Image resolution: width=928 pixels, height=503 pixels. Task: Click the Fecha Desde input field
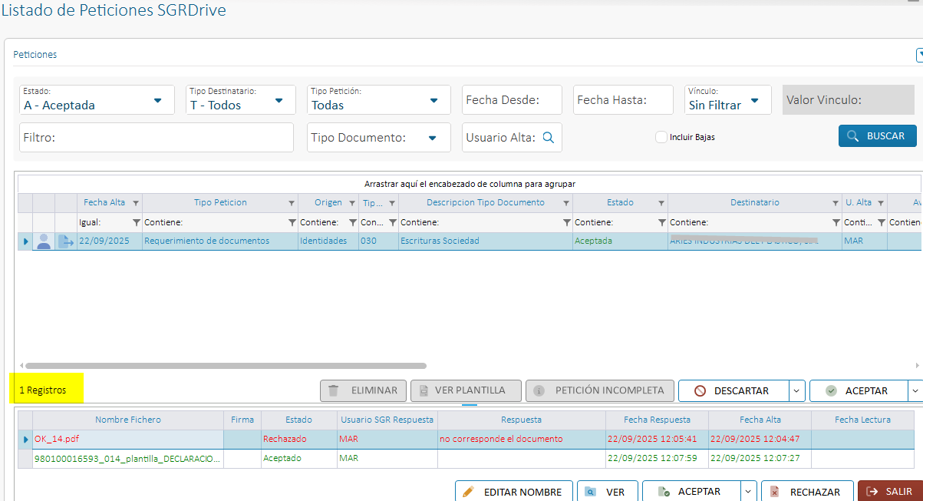click(x=513, y=100)
